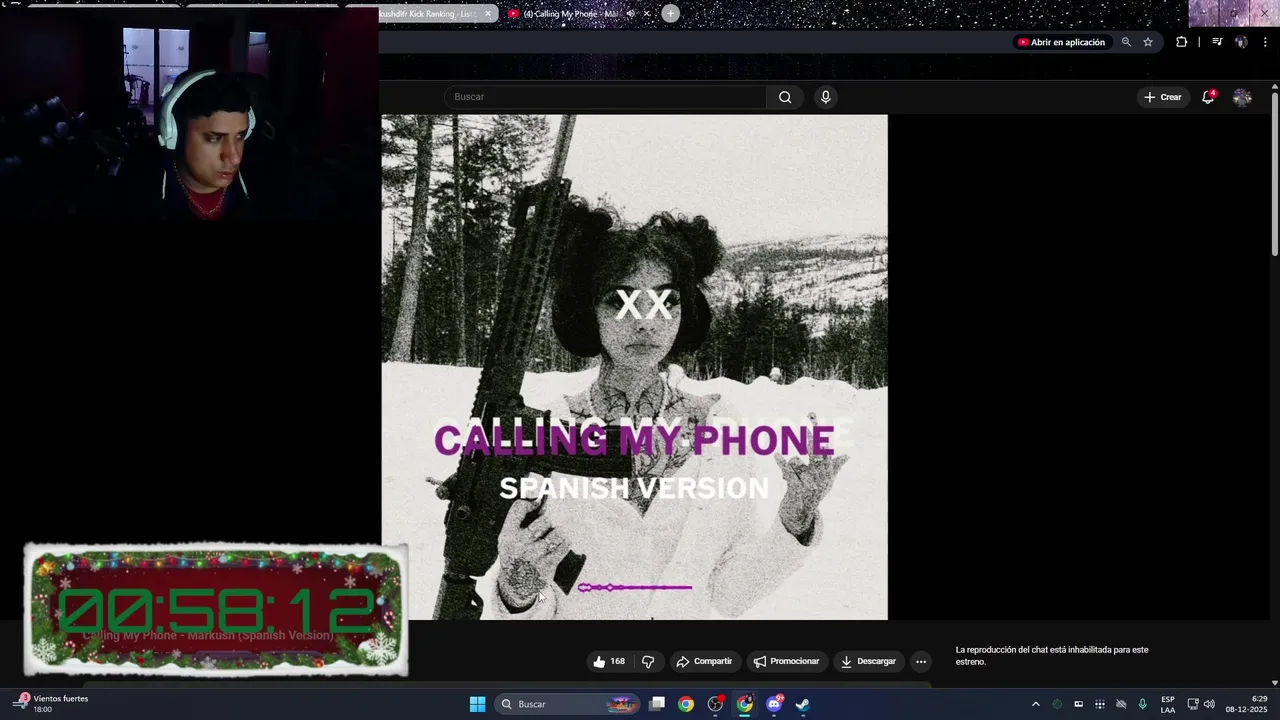The height and width of the screenshot is (720, 1280).
Task: Open Task View on the taskbar
Action: (x=657, y=704)
